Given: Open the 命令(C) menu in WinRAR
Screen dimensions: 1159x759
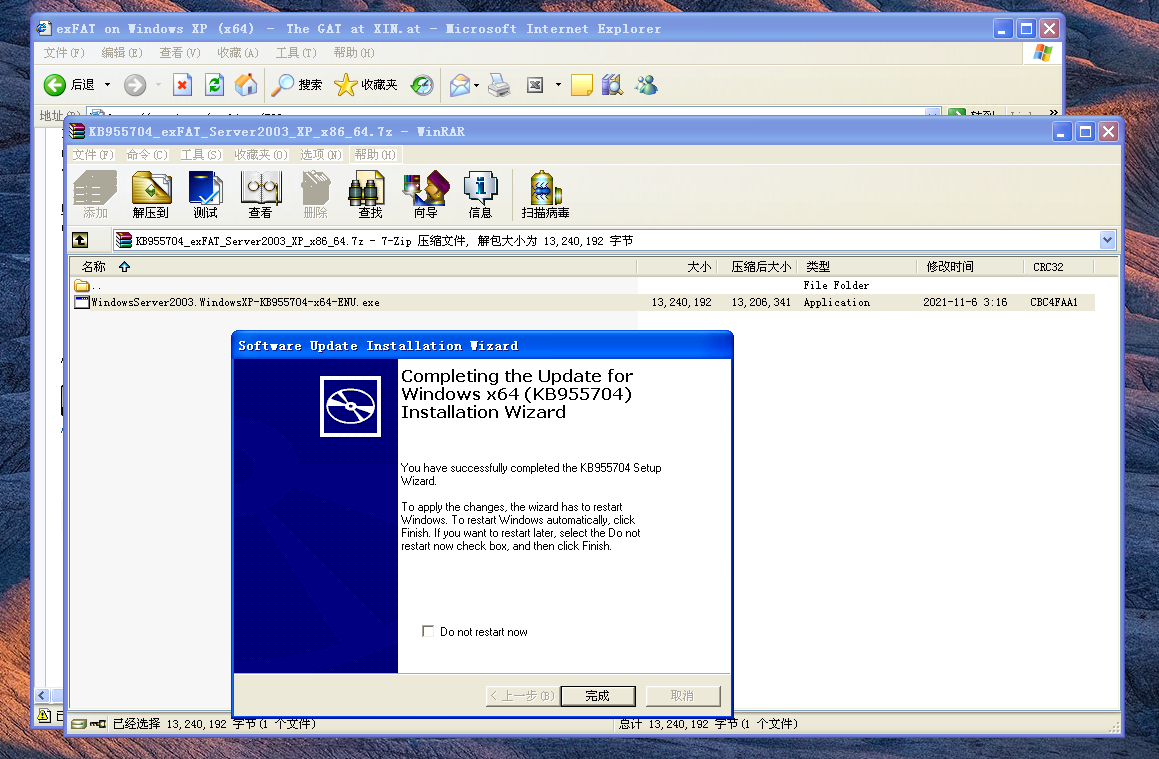Looking at the screenshot, I should pos(147,154).
